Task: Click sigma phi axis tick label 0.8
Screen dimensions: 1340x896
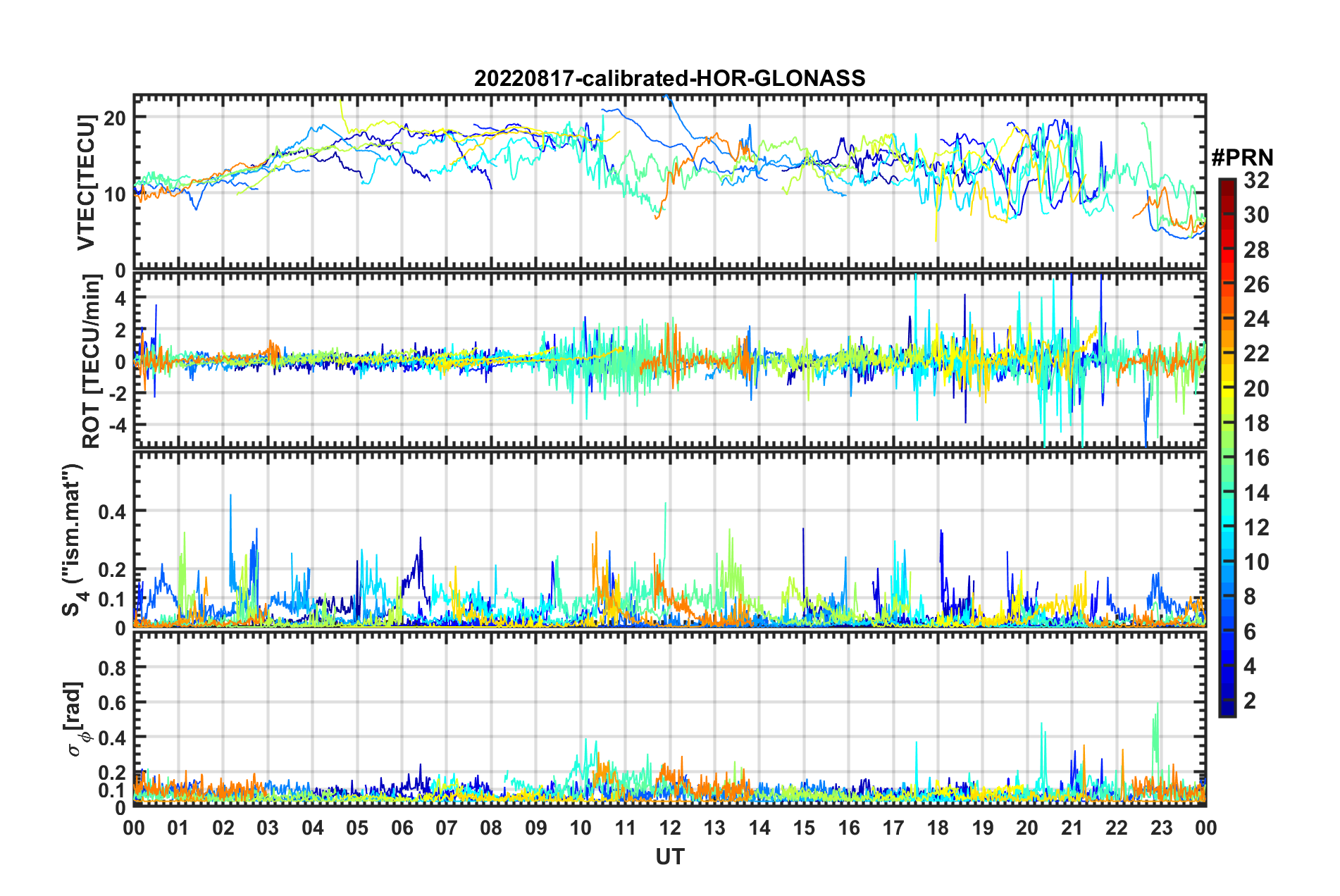Action: click(x=112, y=668)
